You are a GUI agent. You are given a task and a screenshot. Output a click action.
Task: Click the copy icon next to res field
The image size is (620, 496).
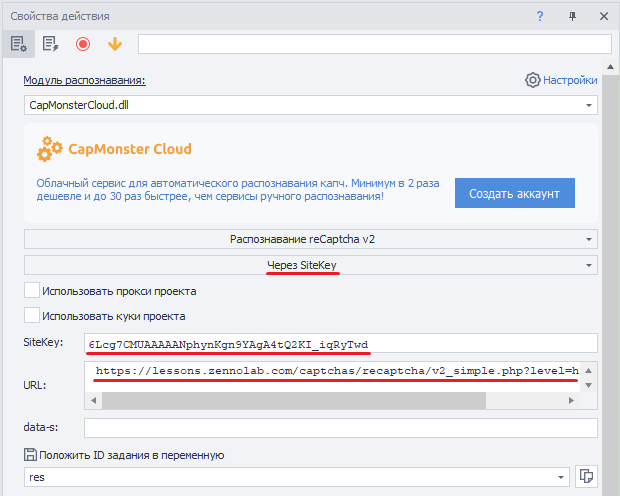[x=588, y=476]
